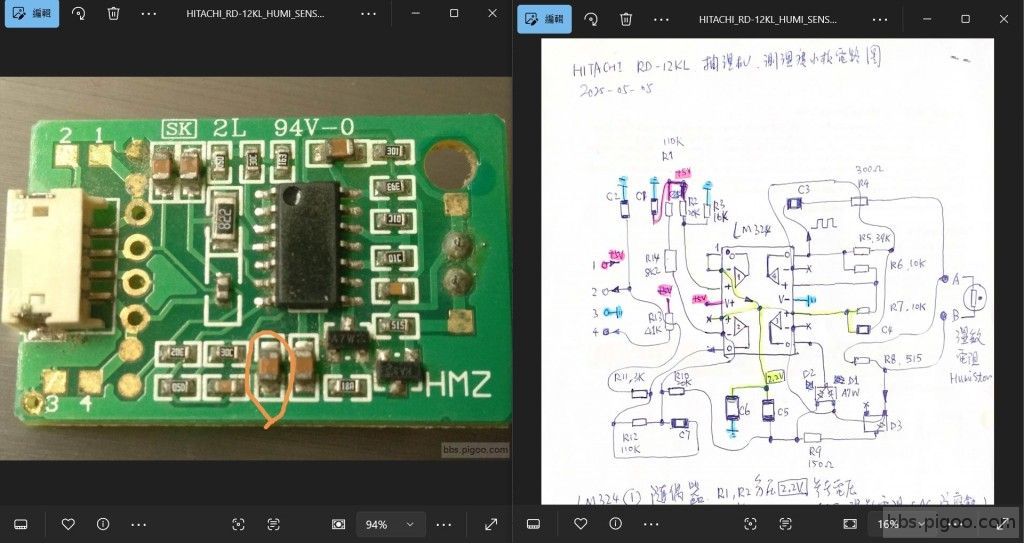Click the PCB photo in left window
Screen dimensions: 1024x543
[x=255, y=269]
